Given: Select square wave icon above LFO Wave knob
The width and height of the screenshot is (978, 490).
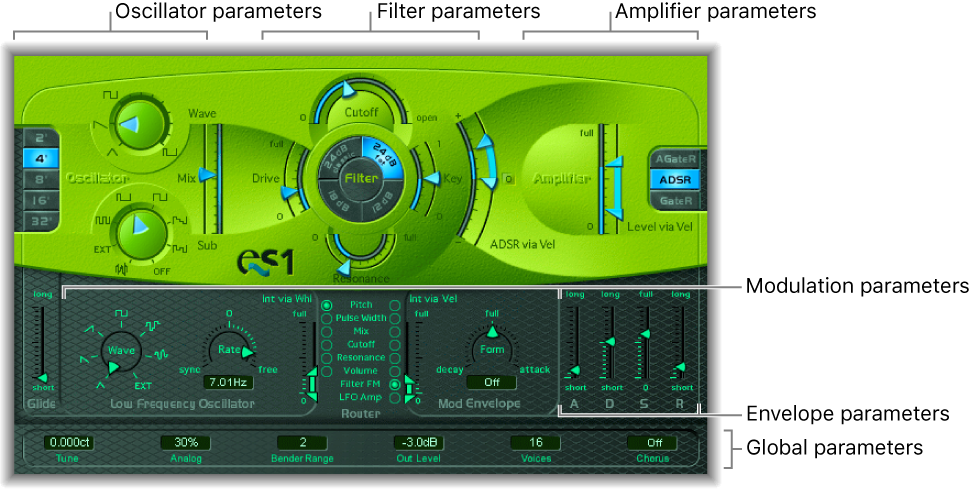Looking at the screenshot, I should pyautogui.click(x=121, y=312).
